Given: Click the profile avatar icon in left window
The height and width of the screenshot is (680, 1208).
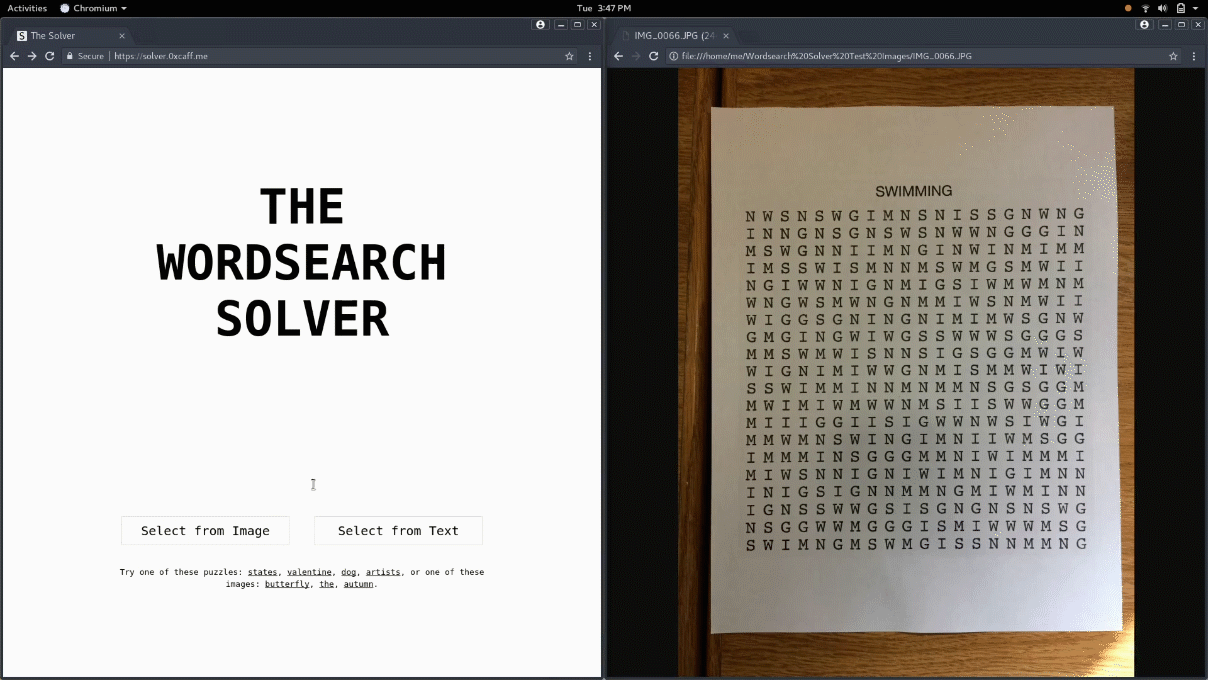Looking at the screenshot, I should click(540, 24).
